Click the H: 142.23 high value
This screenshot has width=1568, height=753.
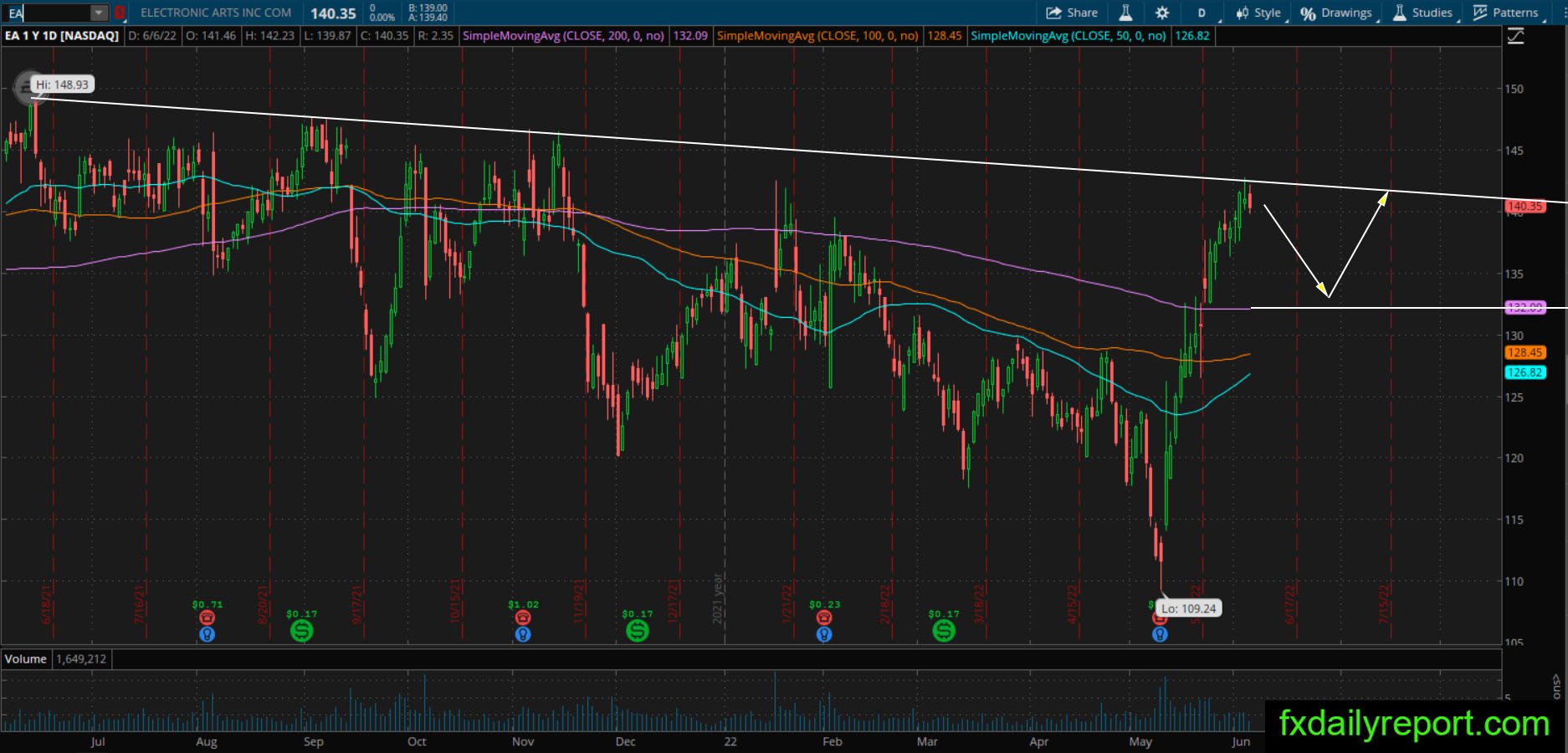[269, 36]
